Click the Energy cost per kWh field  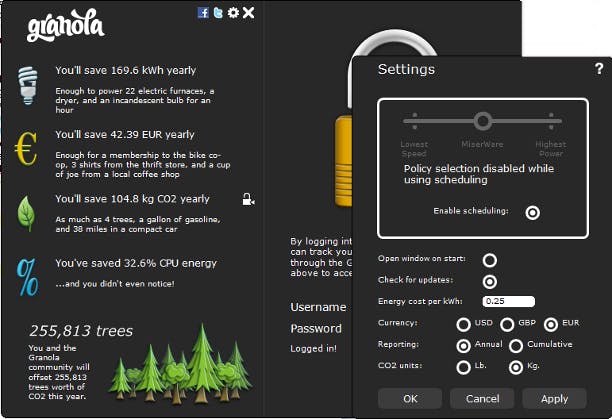[509, 301]
